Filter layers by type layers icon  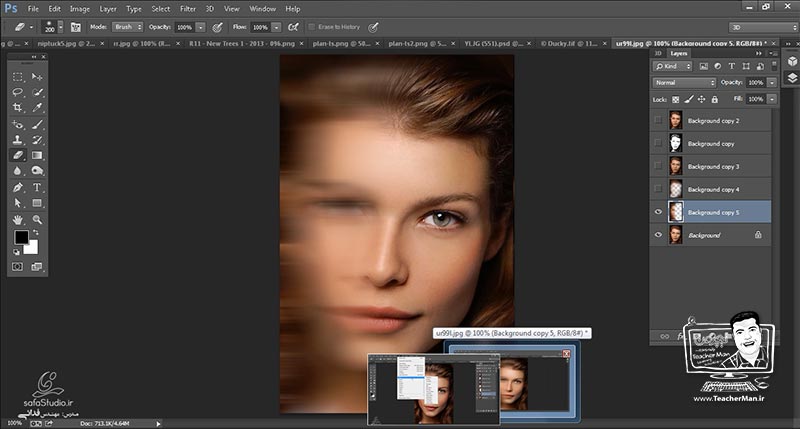click(732, 66)
